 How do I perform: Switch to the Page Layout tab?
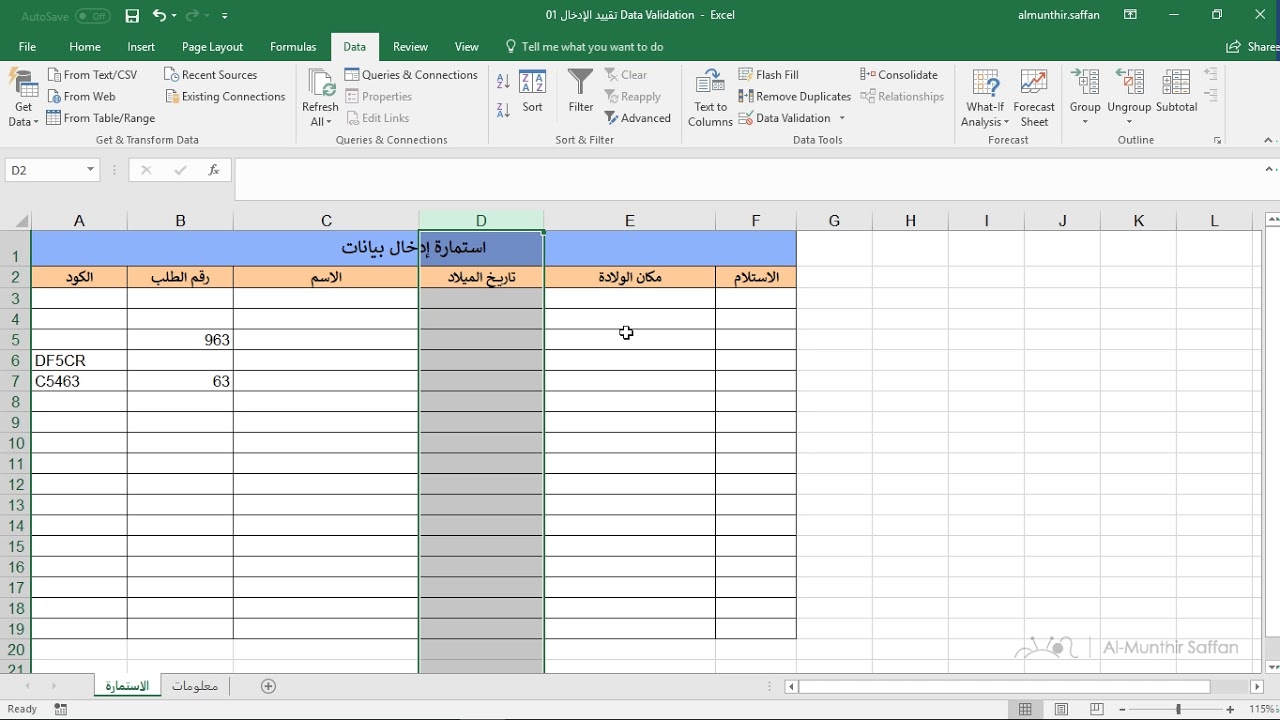(212, 47)
